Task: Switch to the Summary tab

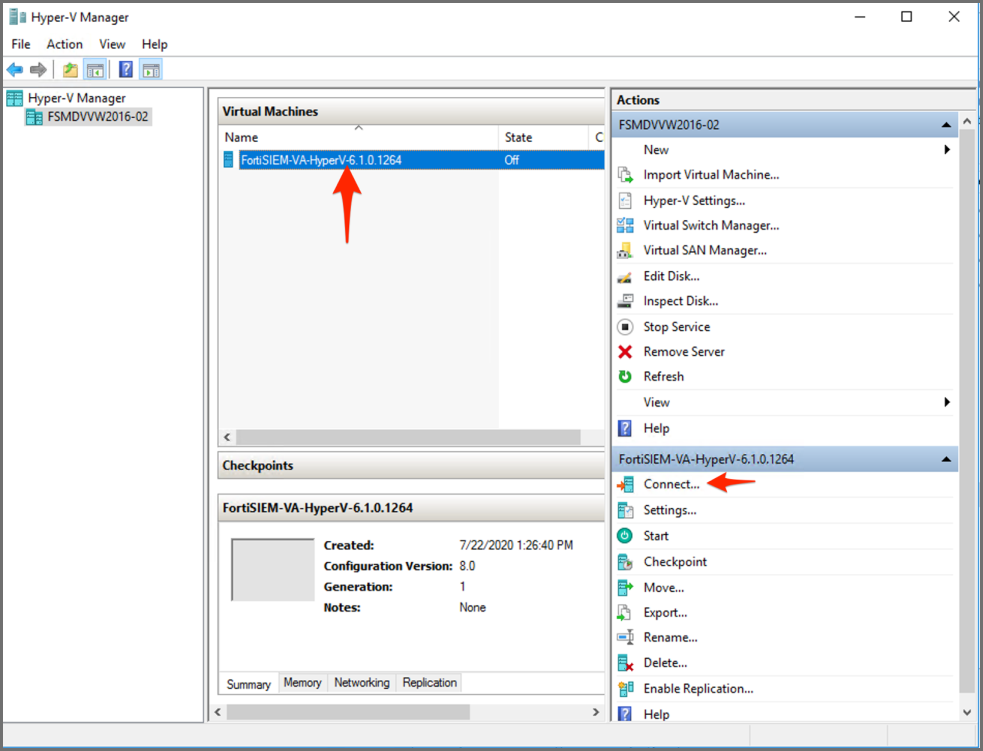Action: (249, 684)
